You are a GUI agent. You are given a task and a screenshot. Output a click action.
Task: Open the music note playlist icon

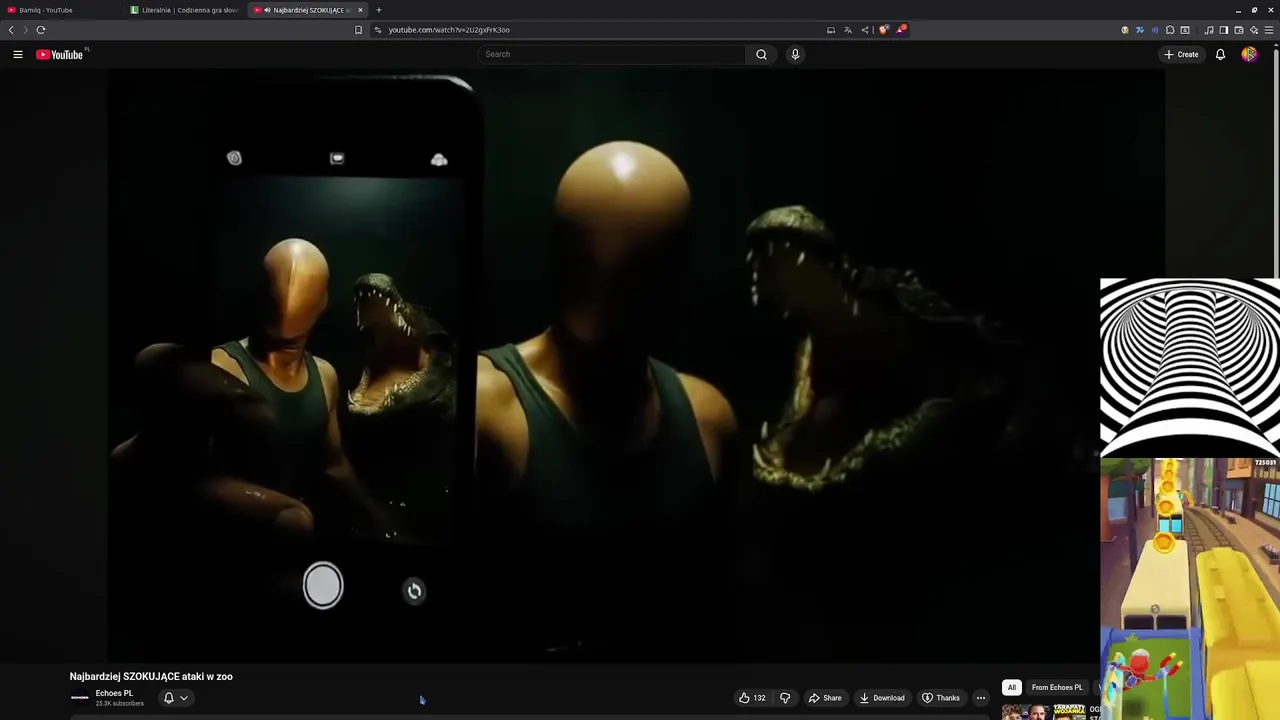pyautogui.click(x=1208, y=30)
